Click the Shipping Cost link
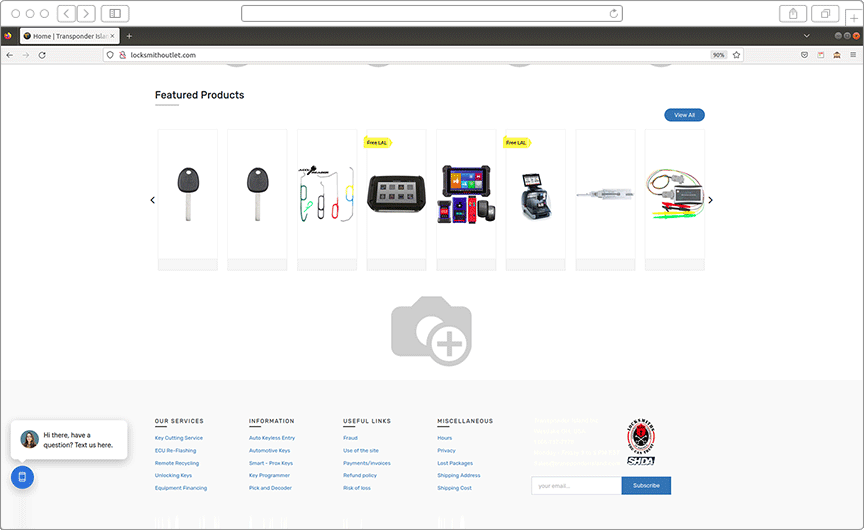Viewport: 864px width, 530px height. (454, 488)
